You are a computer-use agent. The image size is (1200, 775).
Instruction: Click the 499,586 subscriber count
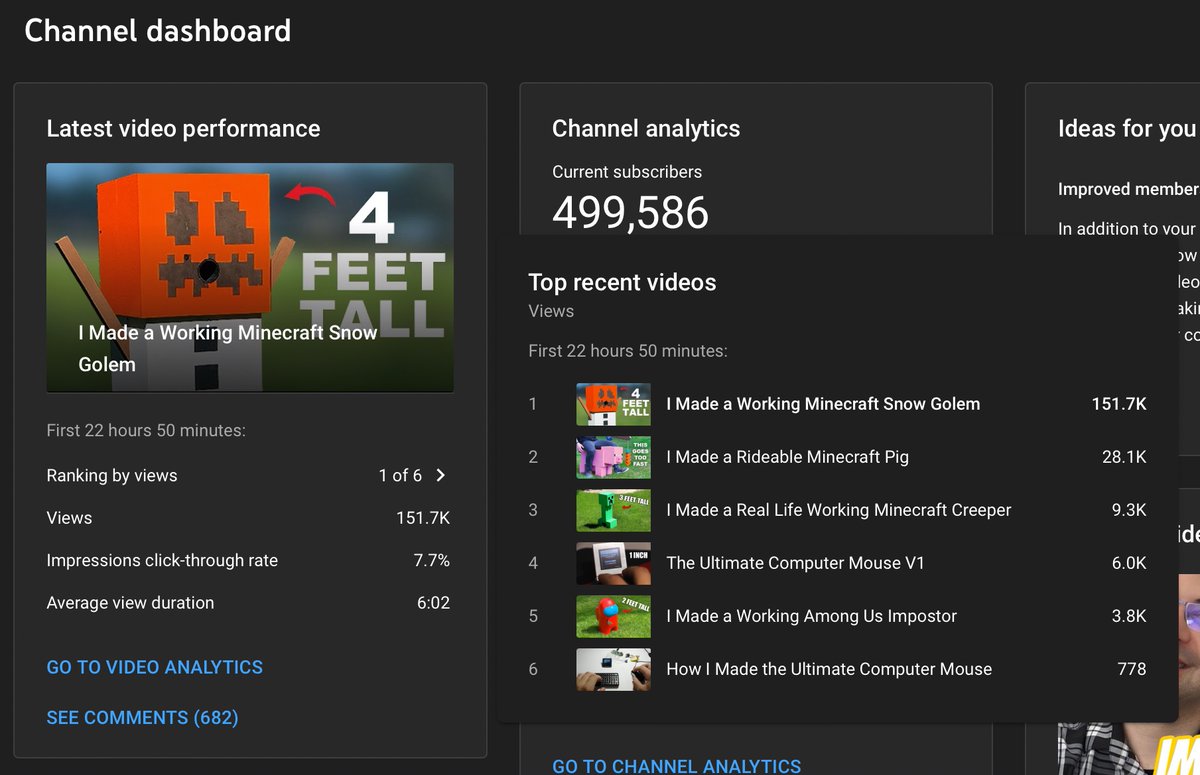click(x=630, y=213)
